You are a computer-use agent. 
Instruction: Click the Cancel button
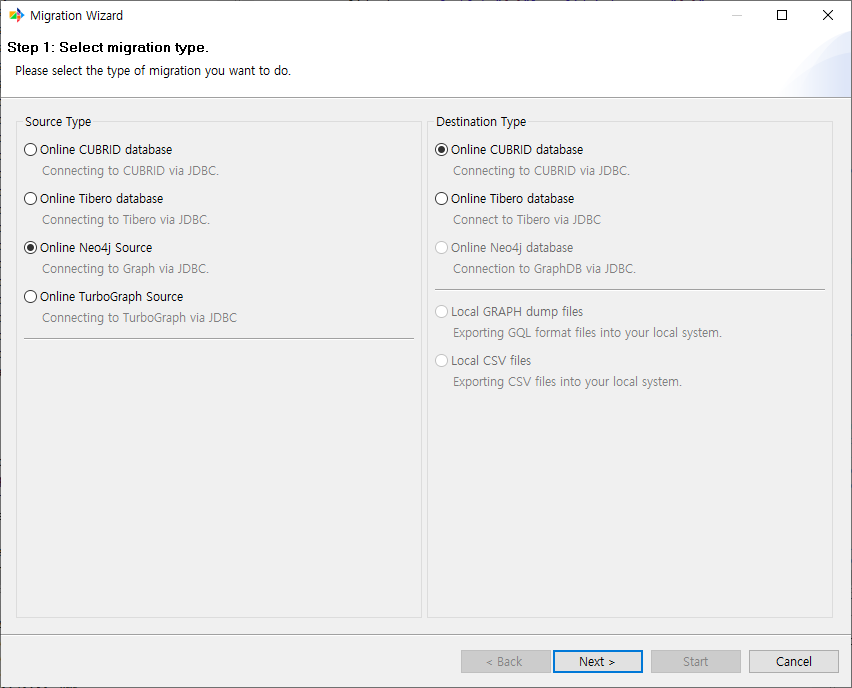[x=794, y=661]
